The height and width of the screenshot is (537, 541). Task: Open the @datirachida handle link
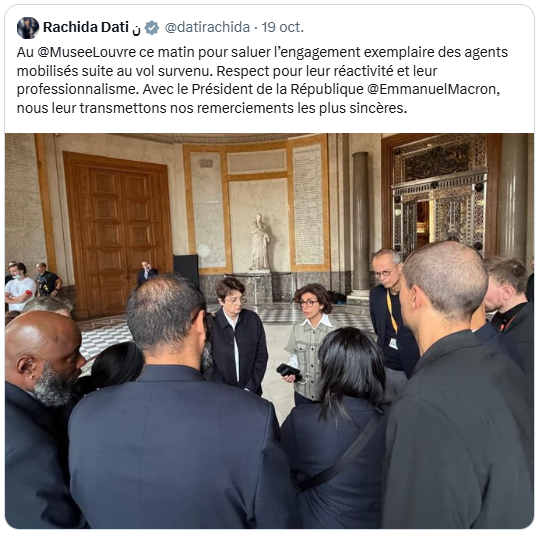coord(207,27)
